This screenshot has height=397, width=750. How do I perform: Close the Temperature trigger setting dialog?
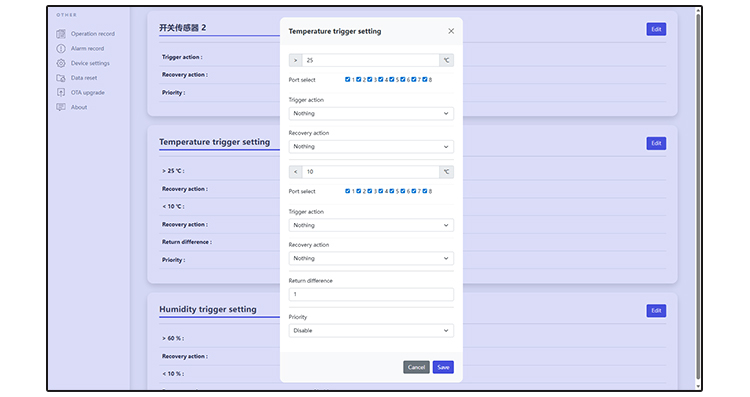click(x=451, y=31)
